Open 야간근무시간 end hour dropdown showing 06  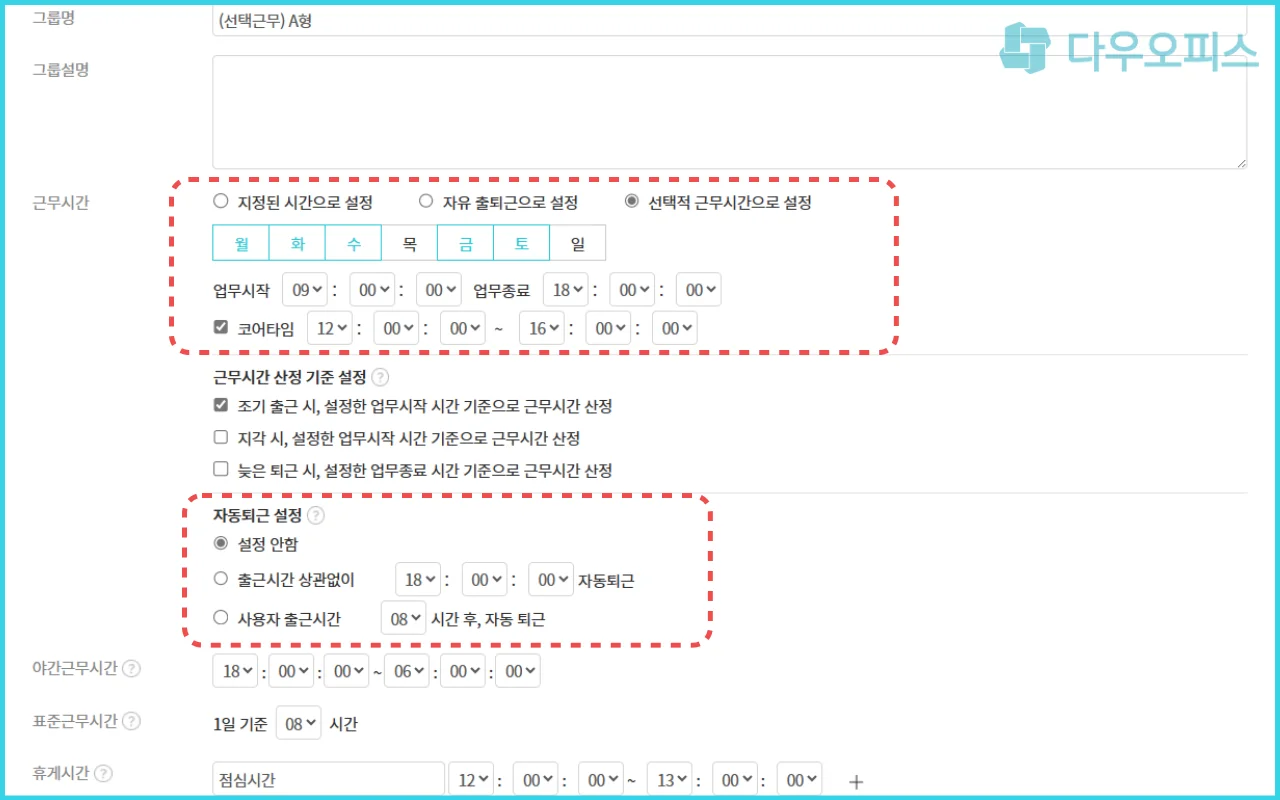coord(407,671)
